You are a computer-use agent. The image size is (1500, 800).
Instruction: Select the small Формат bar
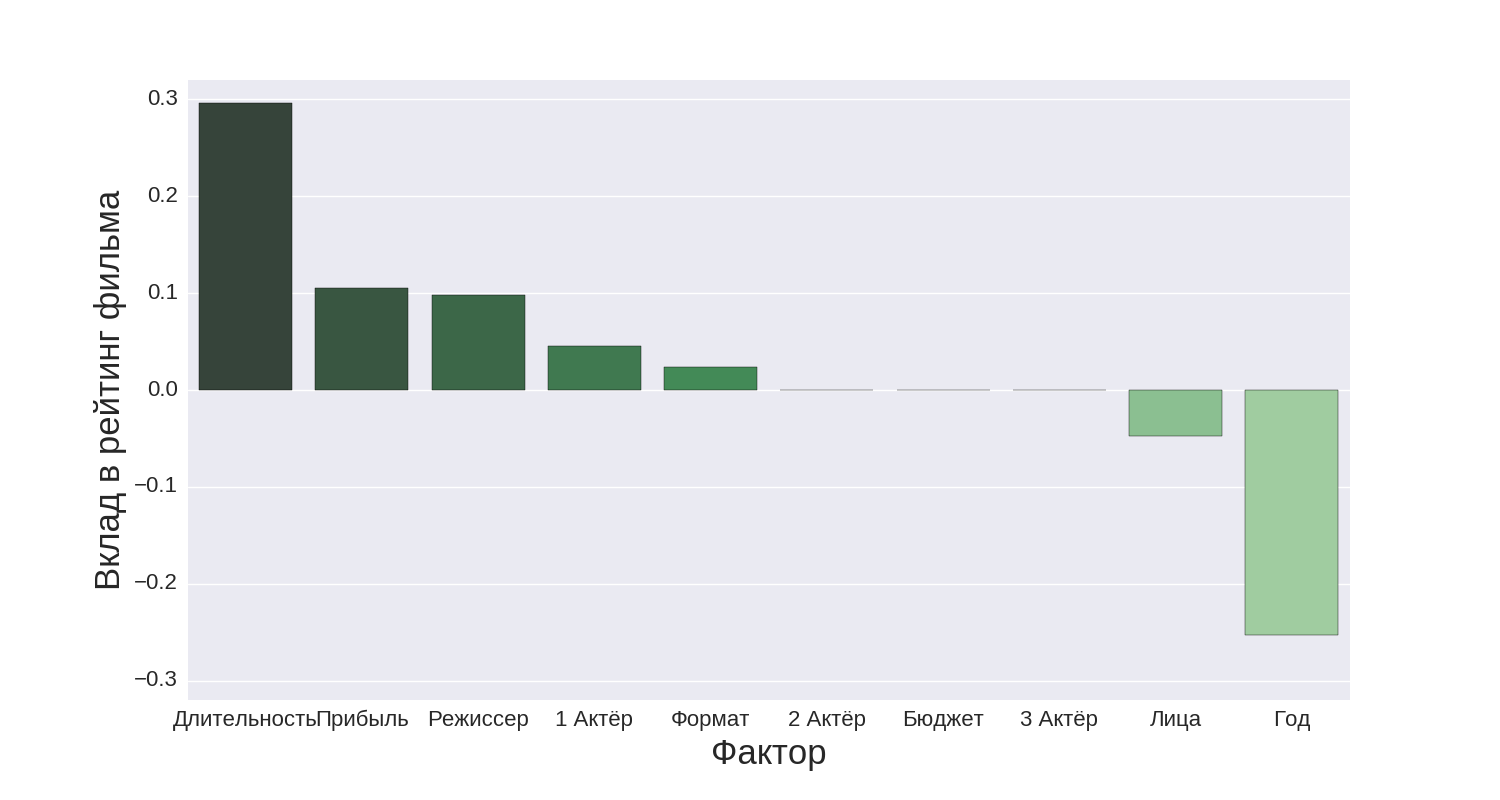click(710, 378)
